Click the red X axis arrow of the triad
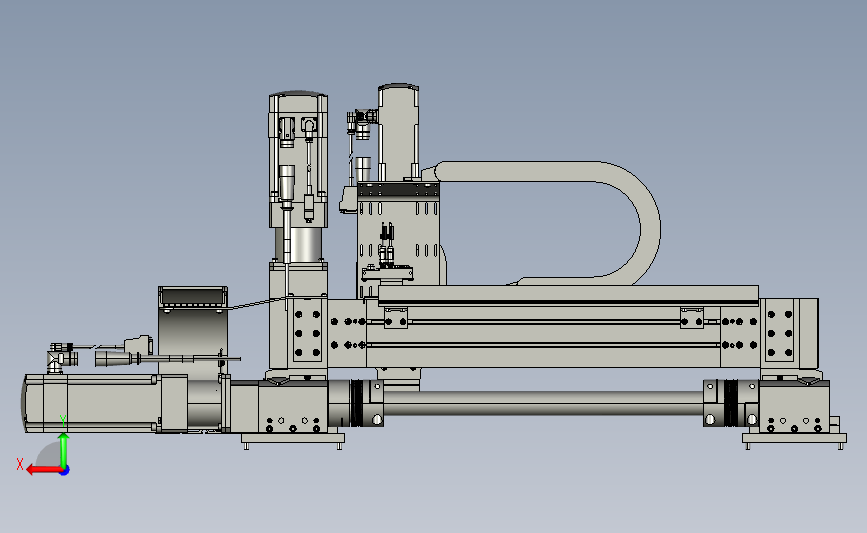867x533 pixels. 43,470
